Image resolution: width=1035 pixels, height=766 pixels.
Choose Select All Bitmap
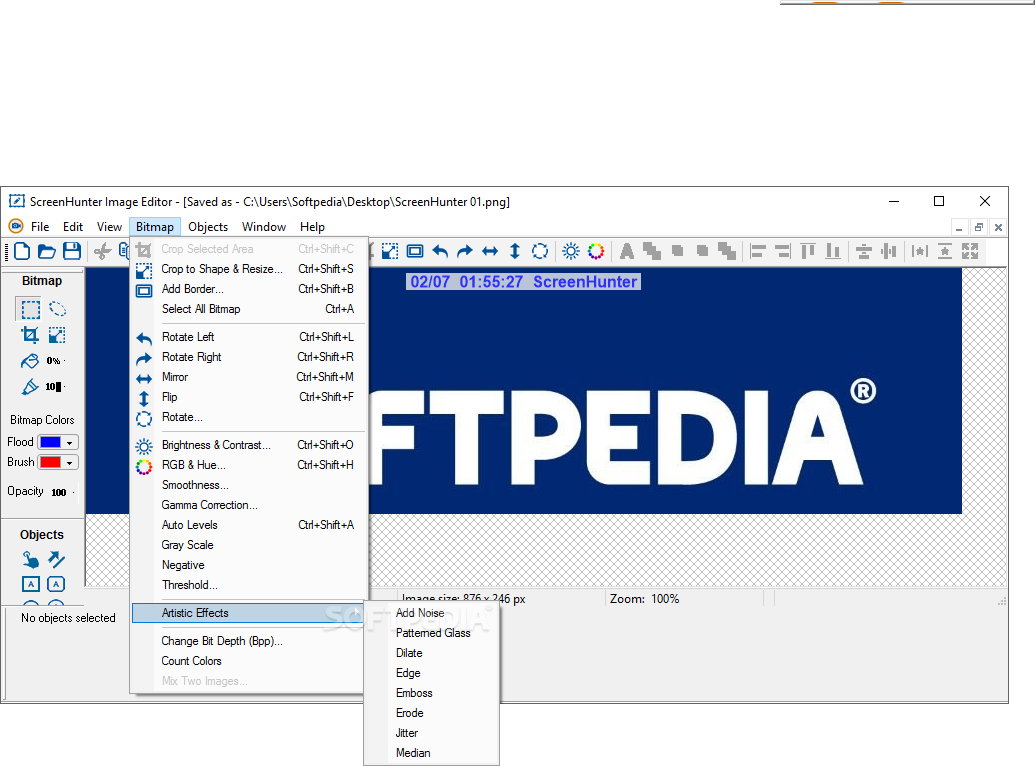click(x=250, y=308)
